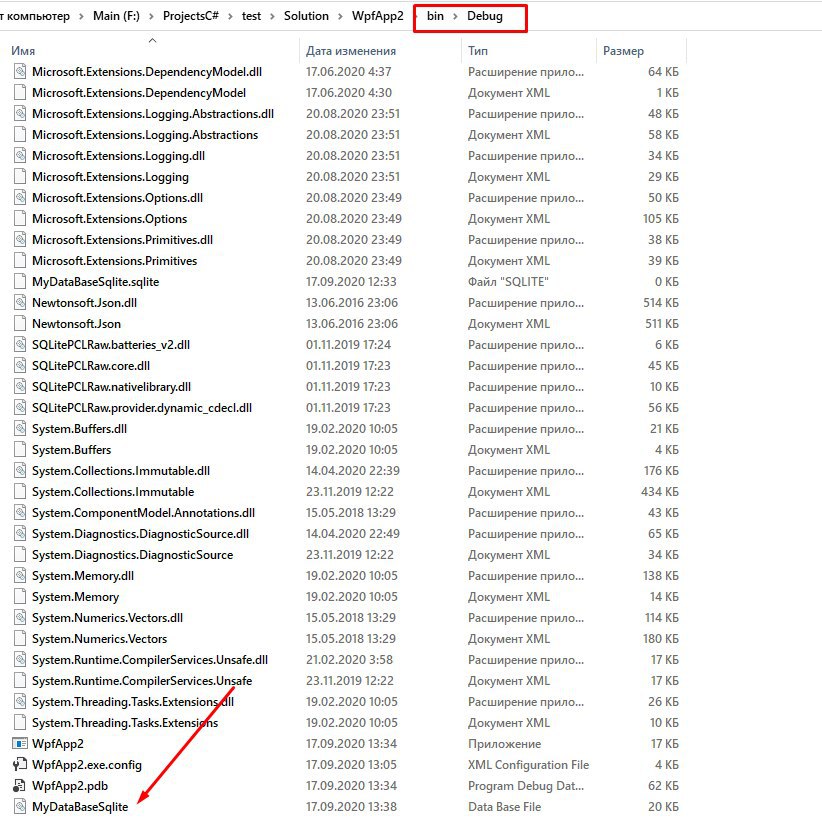Screen dimensions: 822x819
Task: Select Microsoft.Extensions.DependencyModel XML document name
Action: coord(139,93)
